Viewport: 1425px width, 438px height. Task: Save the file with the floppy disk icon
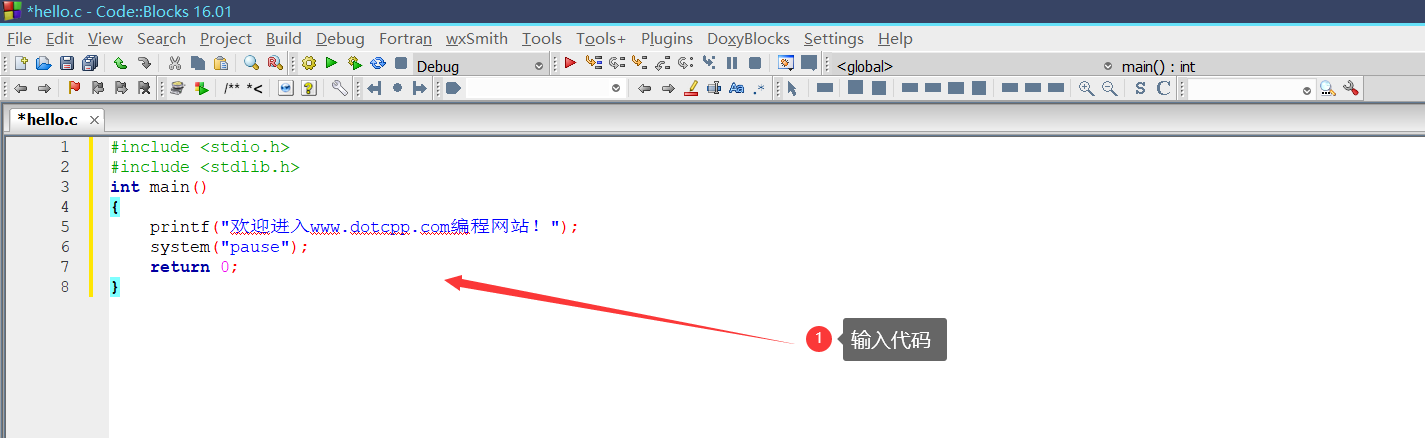point(67,63)
